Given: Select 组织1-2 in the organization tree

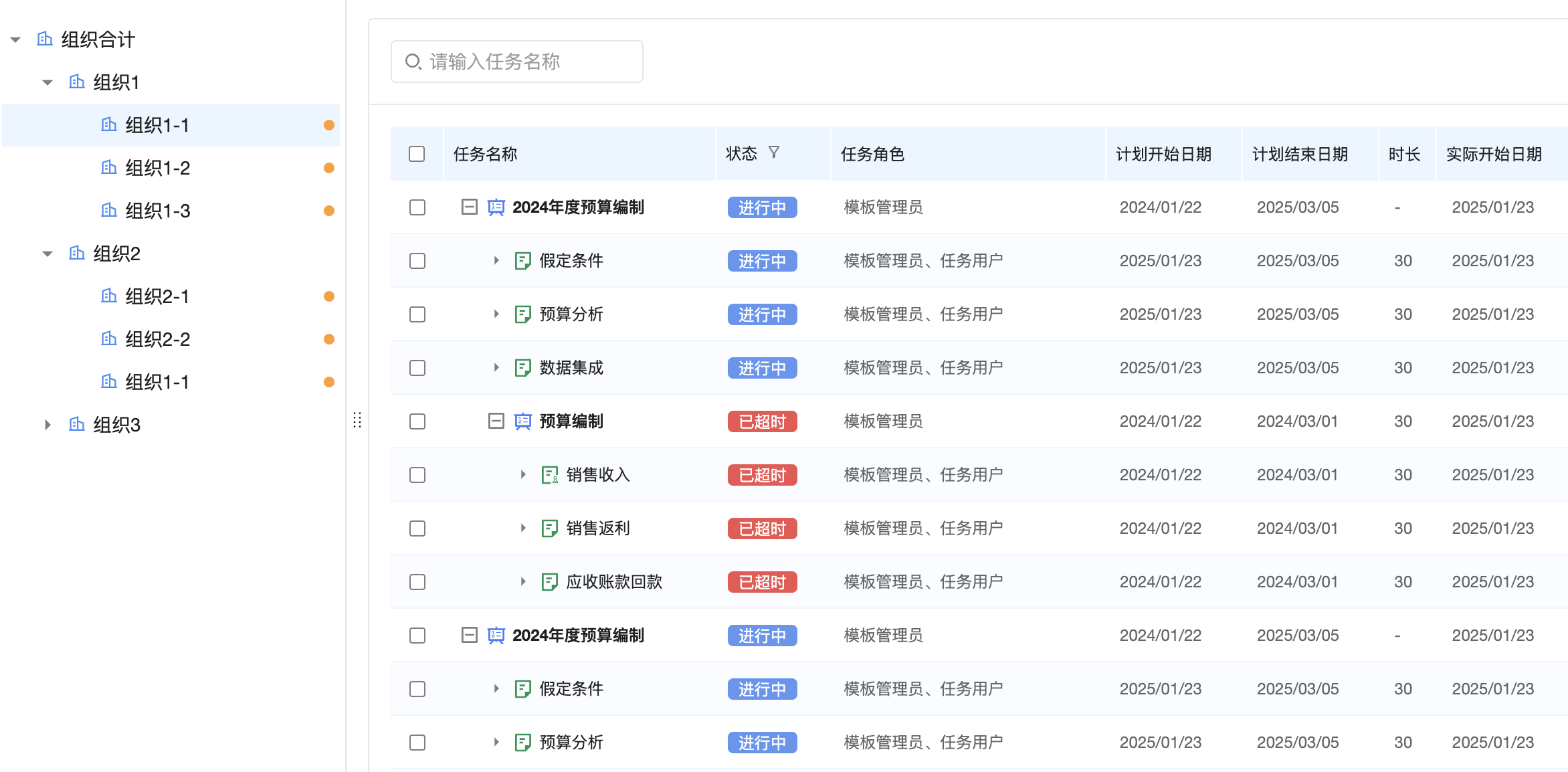Looking at the screenshot, I should (157, 167).
